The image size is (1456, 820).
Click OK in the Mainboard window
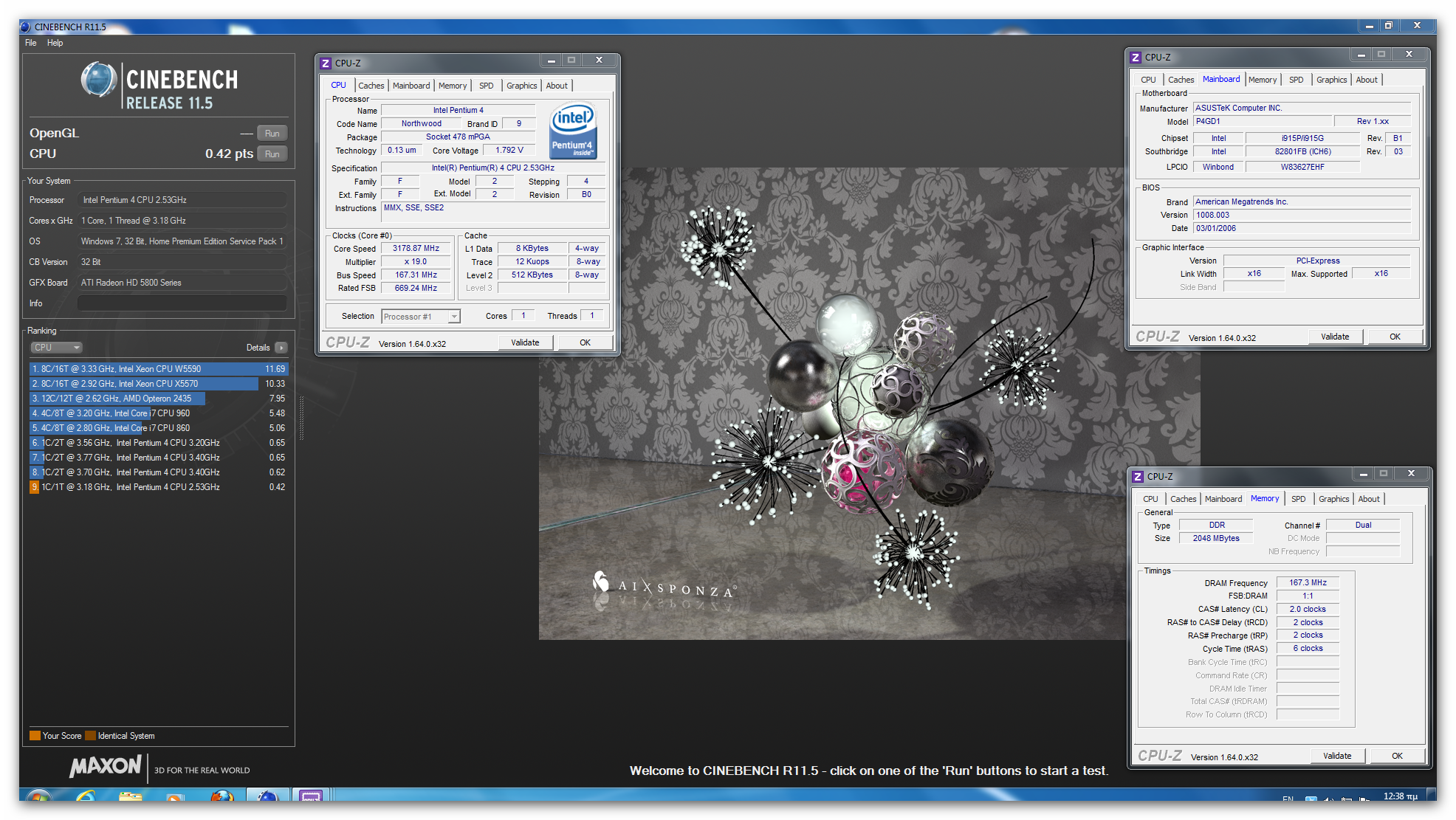[1395, 337]
